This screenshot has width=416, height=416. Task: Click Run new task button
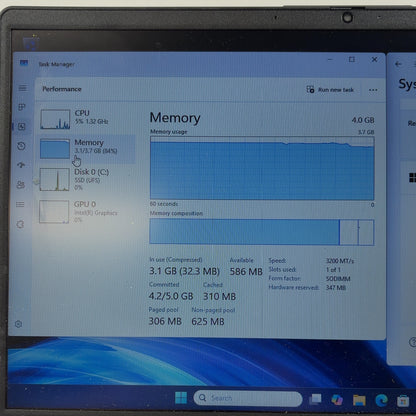[330, 90]
